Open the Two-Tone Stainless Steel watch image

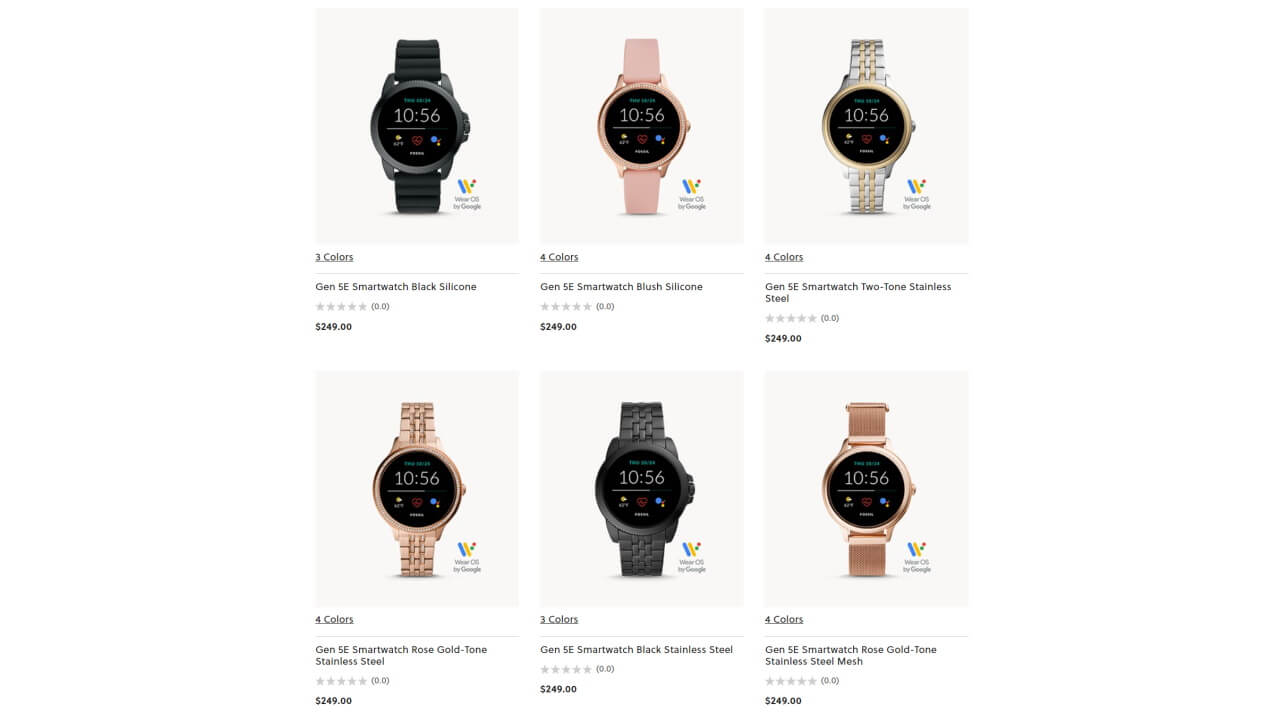tap(867, 126)
